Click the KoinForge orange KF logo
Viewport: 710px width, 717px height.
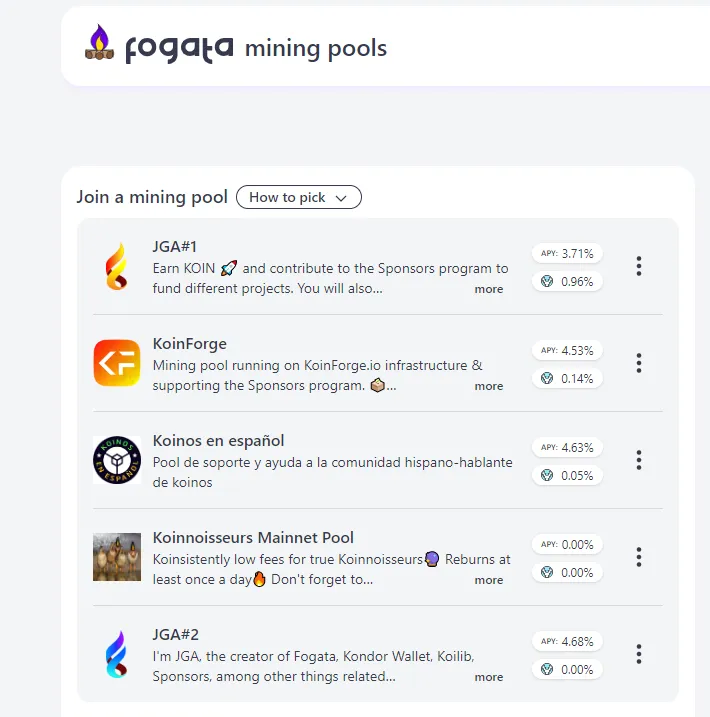[x=117, y=363]
